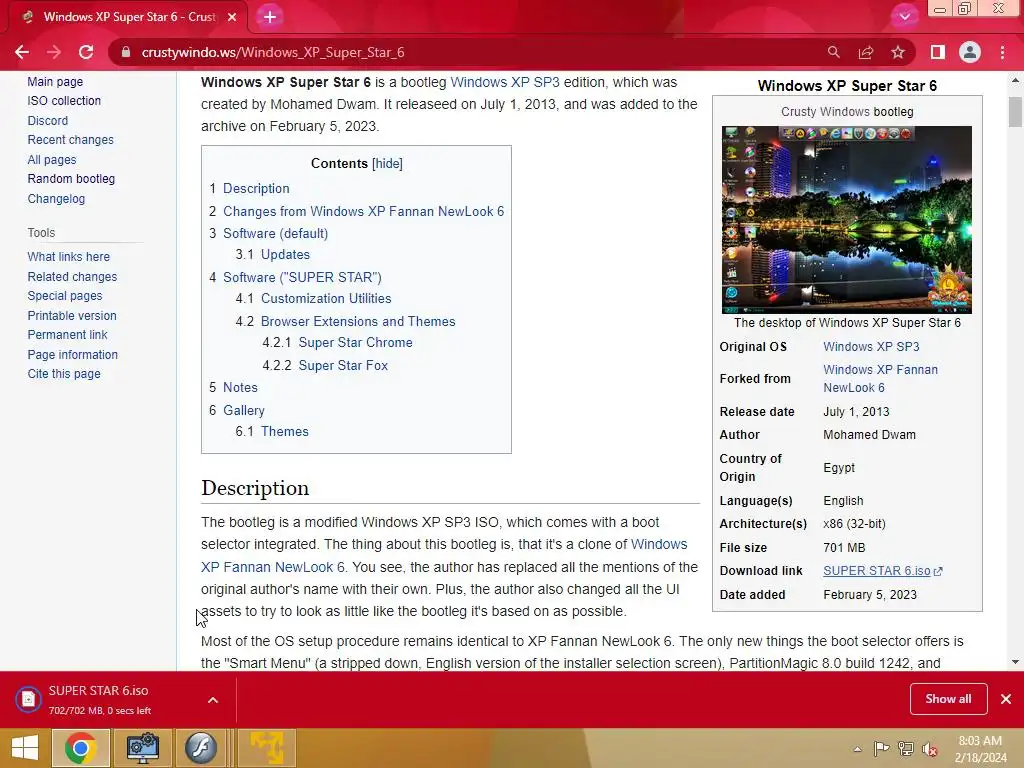1024x768 pixels.
Task: Jump to Gallery section
Action: 244,411
